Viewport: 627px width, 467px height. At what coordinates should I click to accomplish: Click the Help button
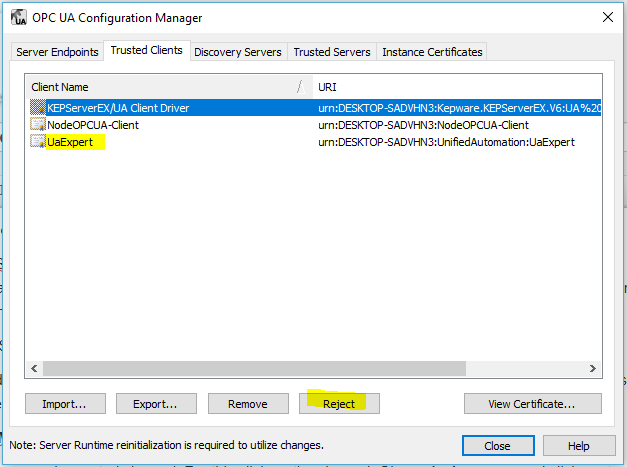pyautogui.click(x=579, y=446)
